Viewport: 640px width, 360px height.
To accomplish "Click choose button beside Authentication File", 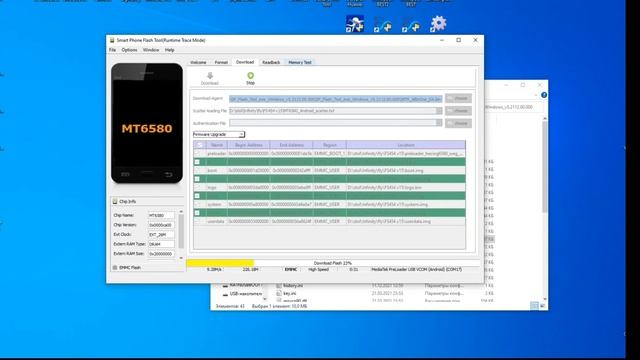I will (458, 123).
